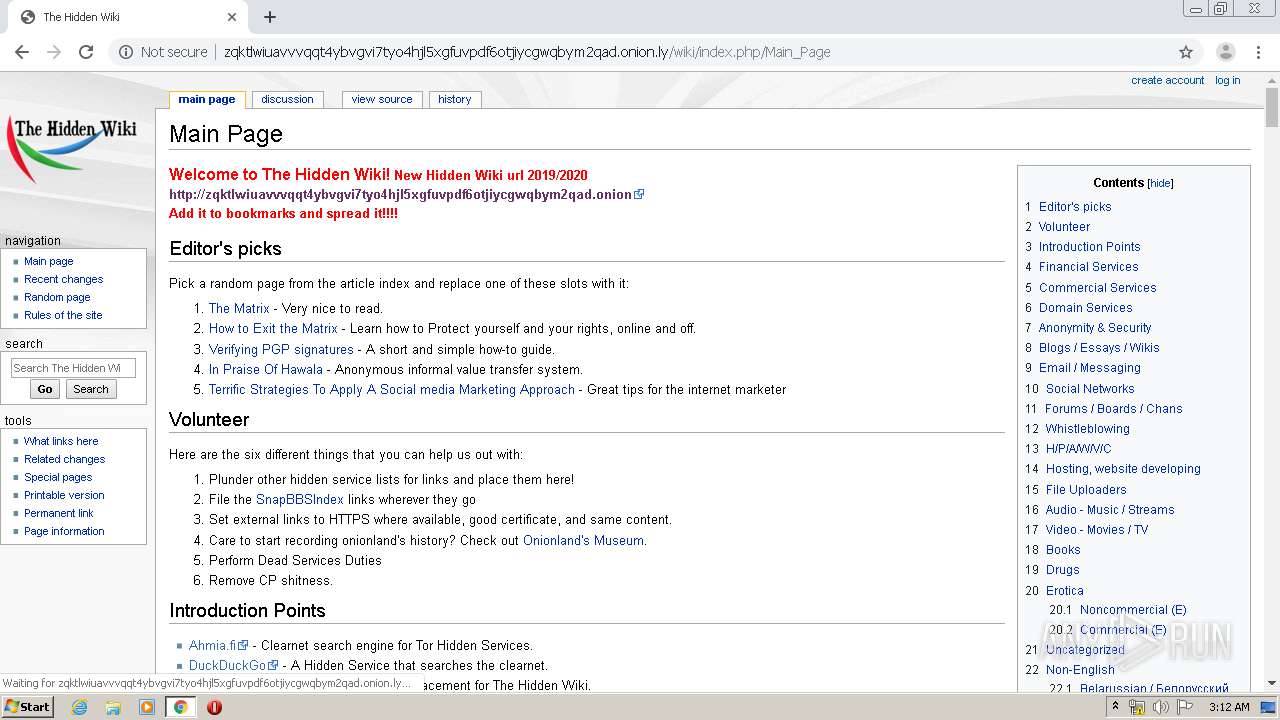
Task: Open the Windows Start menu
Action: tap(27, 707)
